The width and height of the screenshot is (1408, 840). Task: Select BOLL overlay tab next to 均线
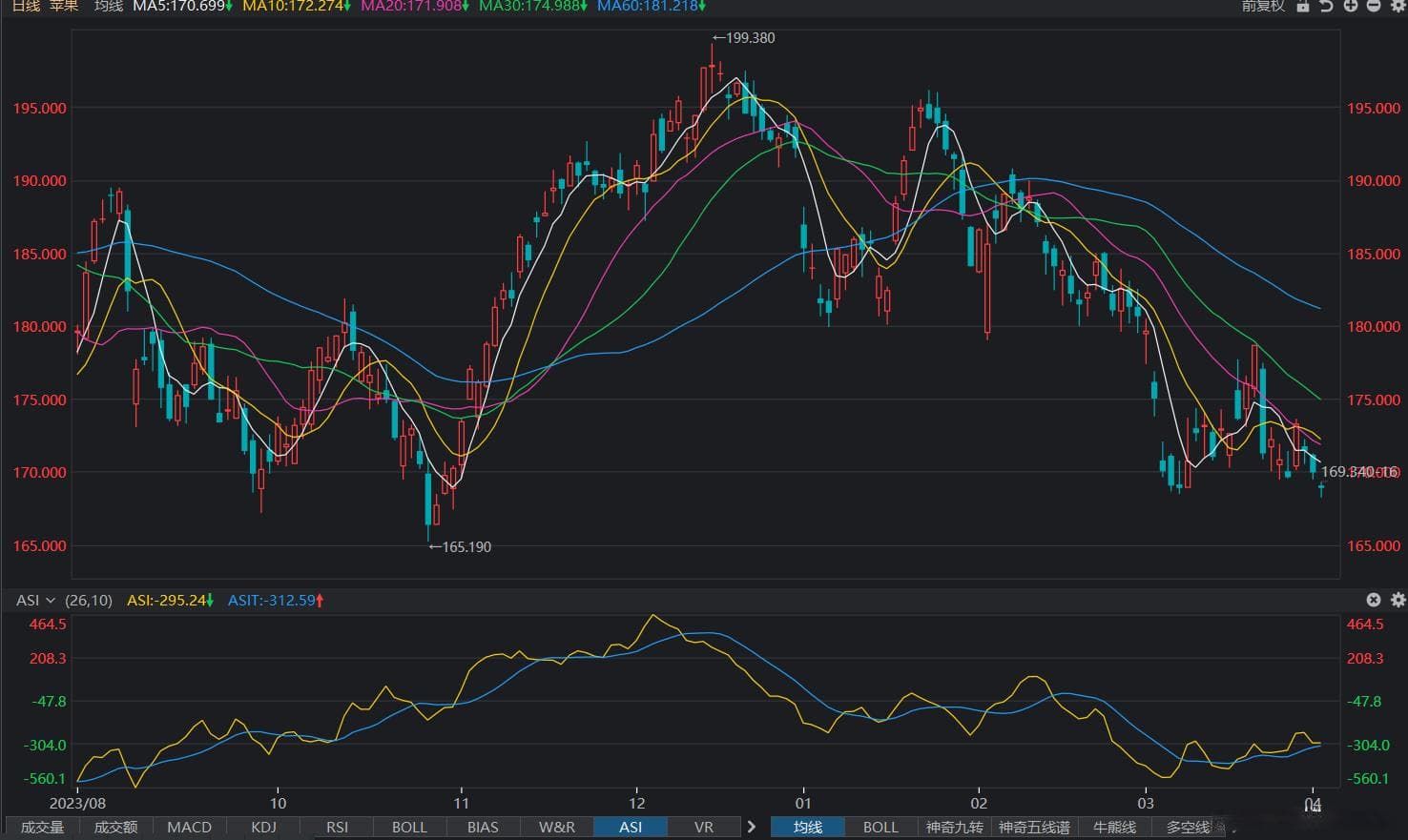(880, 827)
